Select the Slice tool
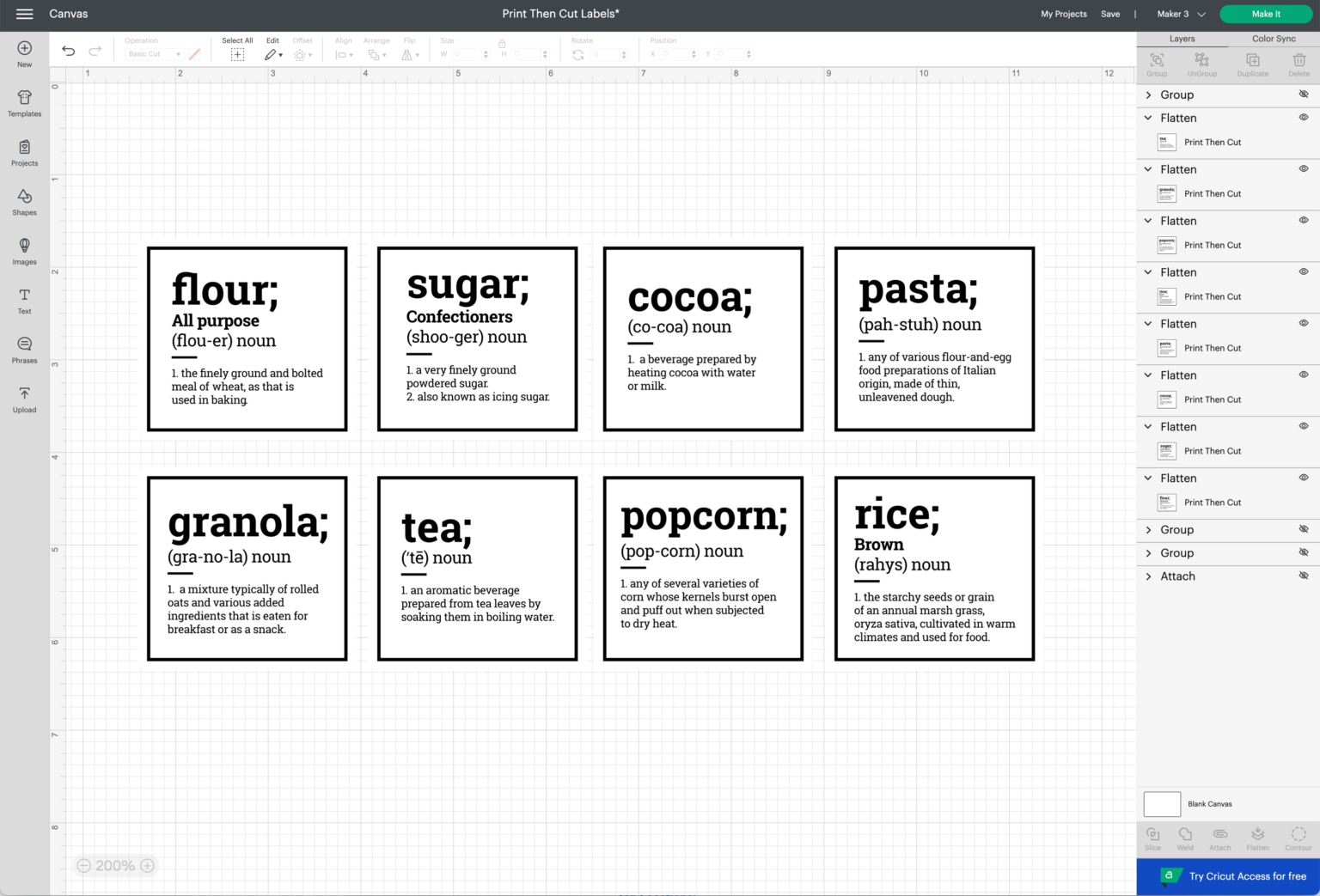This screenshot has height=896, width=1320. 1152,838
